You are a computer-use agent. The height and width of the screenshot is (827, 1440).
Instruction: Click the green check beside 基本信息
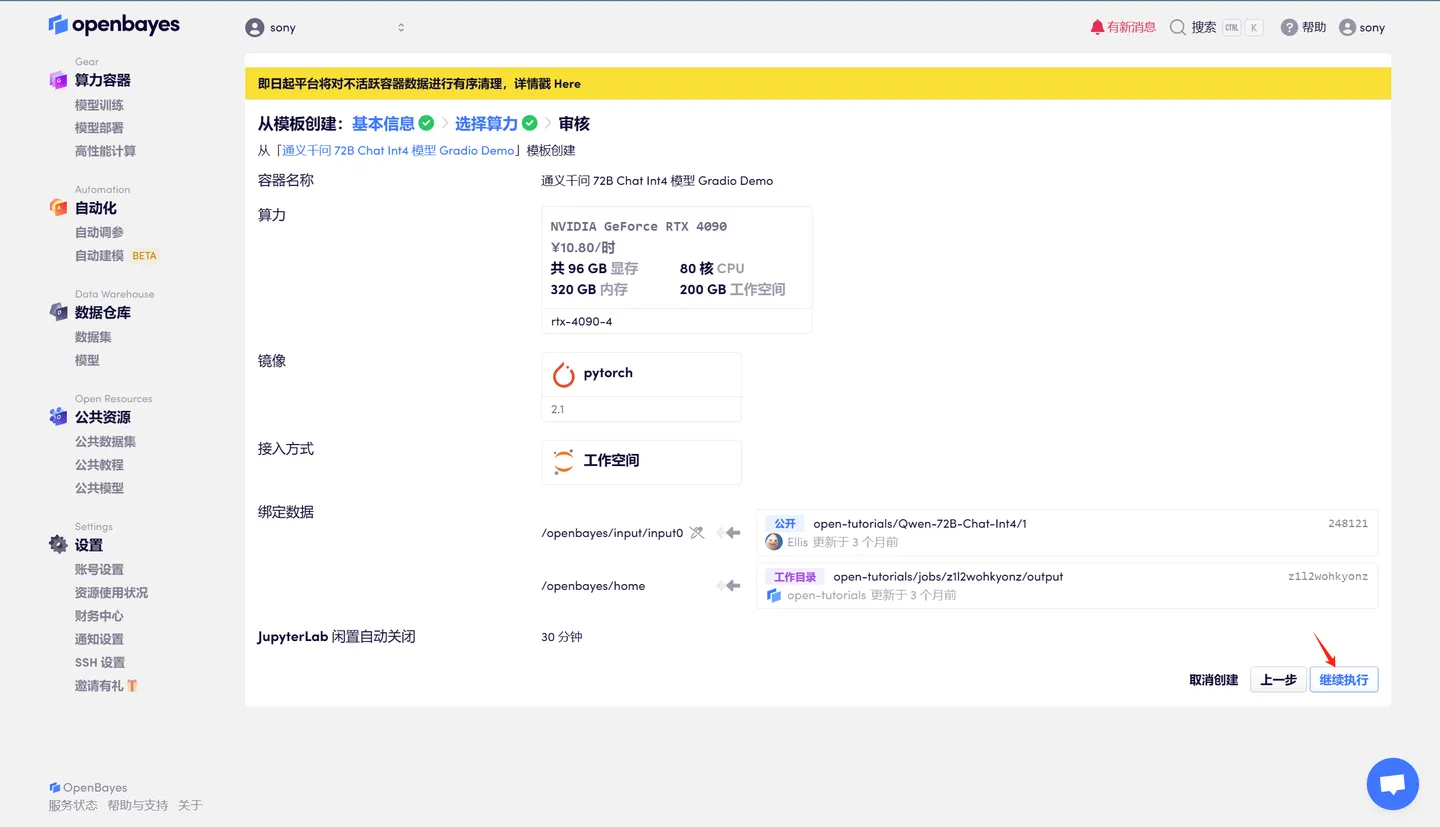[x=426, y=123]
